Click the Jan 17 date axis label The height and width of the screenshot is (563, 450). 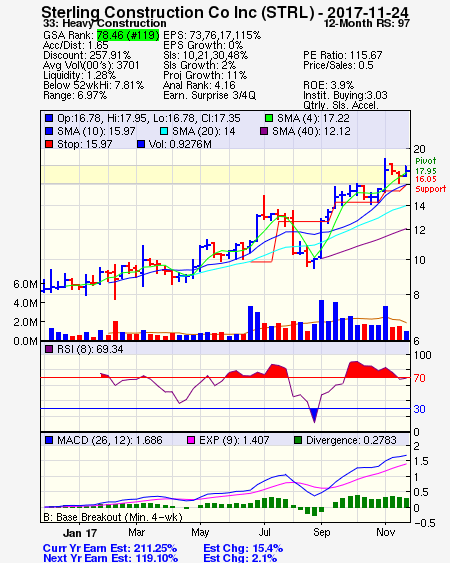pos(80,533)
